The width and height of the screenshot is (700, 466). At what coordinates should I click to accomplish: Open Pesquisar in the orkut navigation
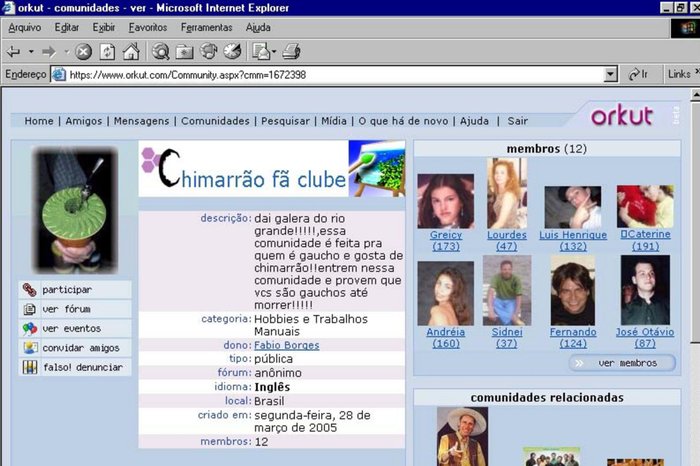(285, 121)
